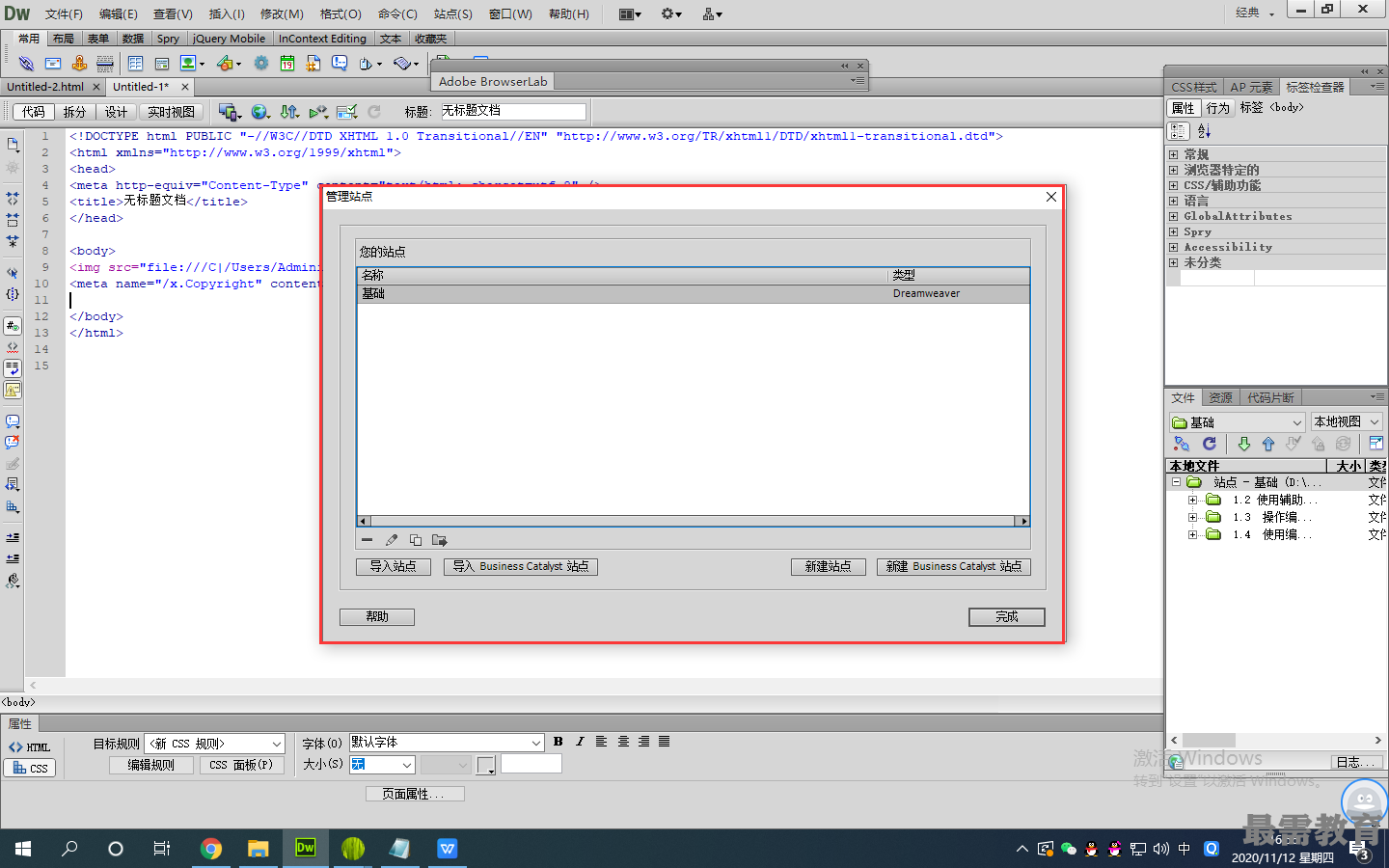Click the 完成 button
1389x868 pixels.
pos(1006,616)
